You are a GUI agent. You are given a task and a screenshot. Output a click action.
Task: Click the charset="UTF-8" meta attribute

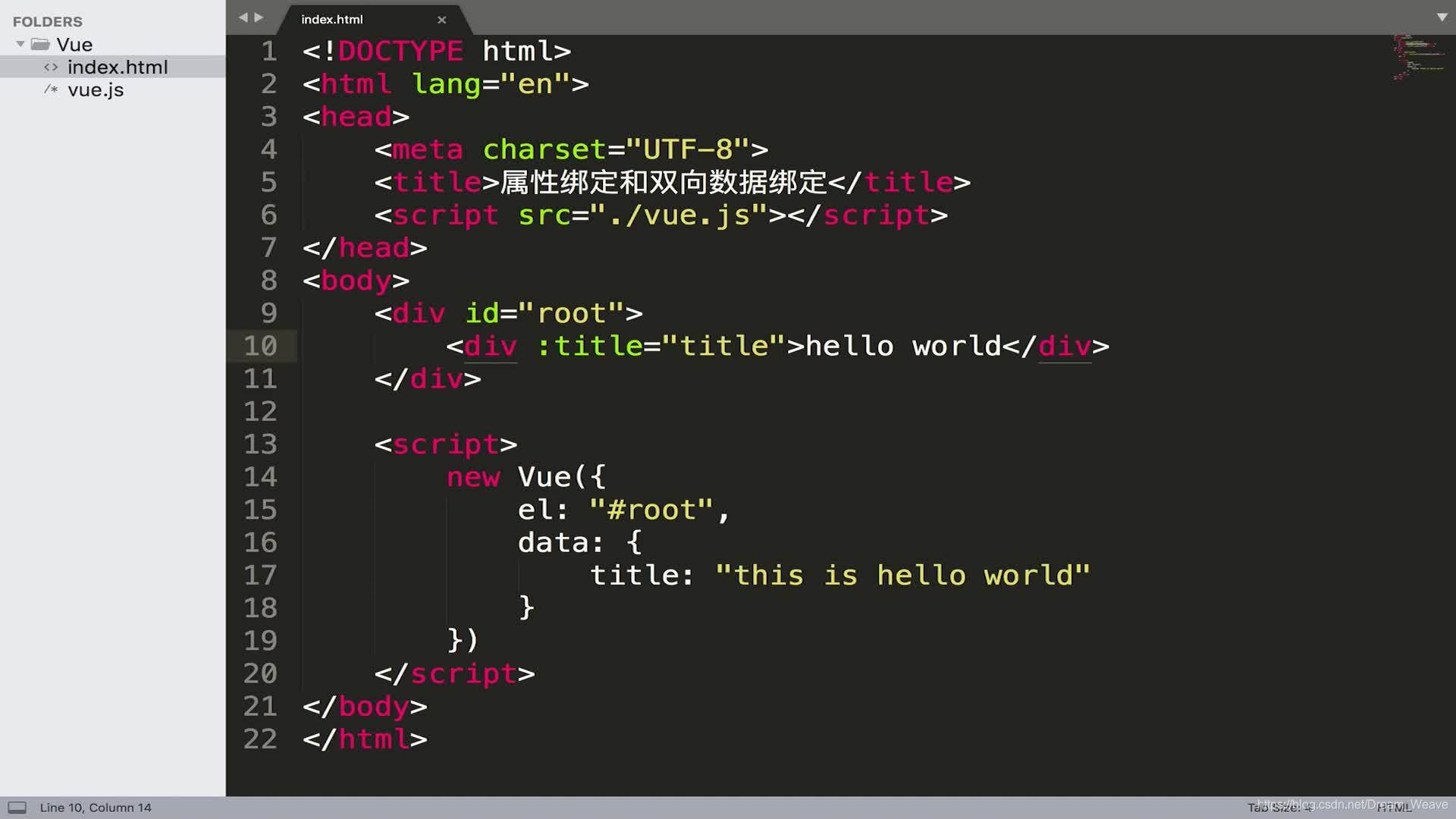point(617,149)
